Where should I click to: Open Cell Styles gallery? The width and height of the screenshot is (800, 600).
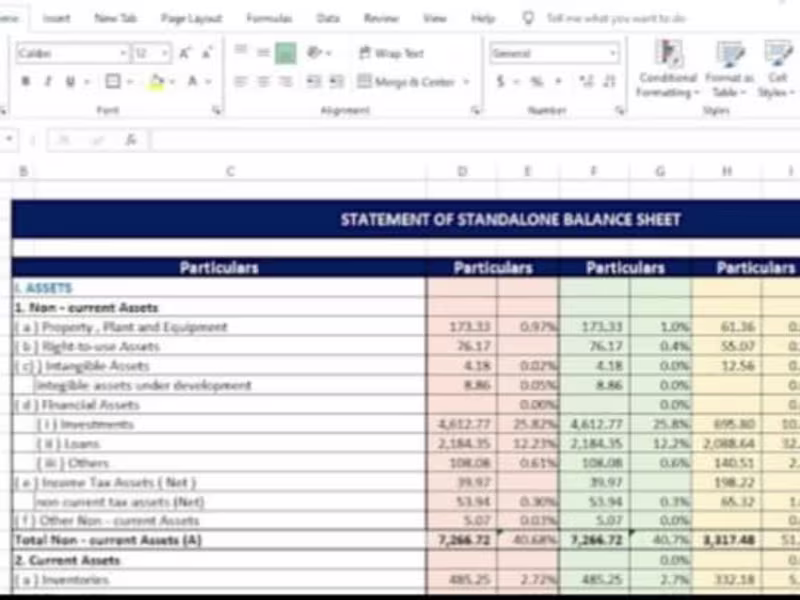tap(777, 69)
